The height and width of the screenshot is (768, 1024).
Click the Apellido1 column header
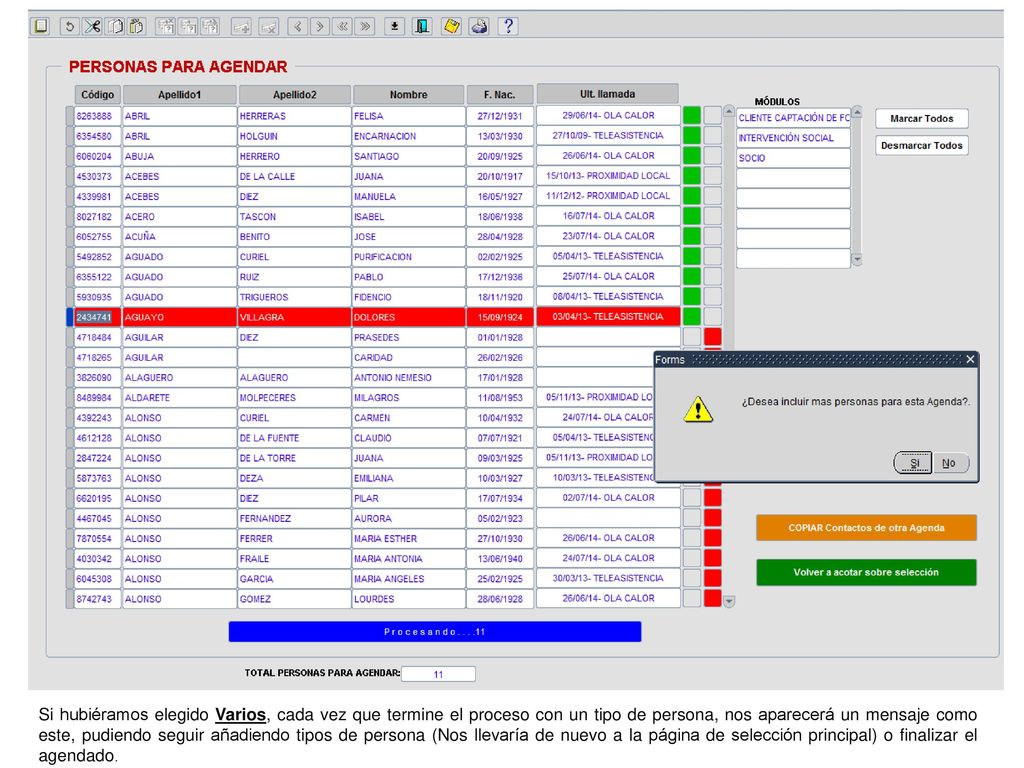click(180, 95)
